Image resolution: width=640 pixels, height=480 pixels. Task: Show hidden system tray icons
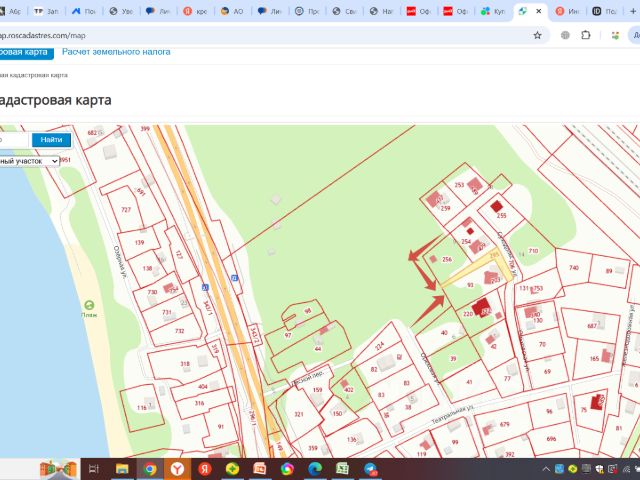tap(546, 469)
